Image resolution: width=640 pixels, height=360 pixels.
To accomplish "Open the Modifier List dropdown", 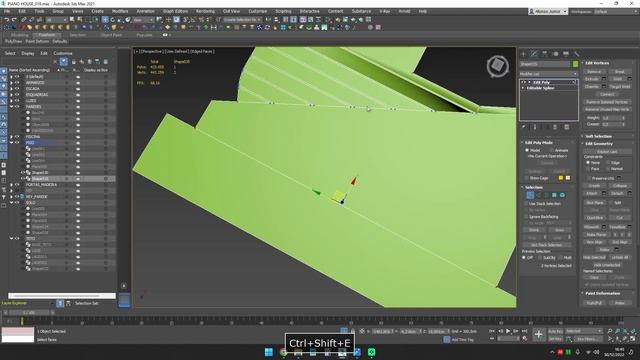I will pyautogui.click(x=548, y=74).
